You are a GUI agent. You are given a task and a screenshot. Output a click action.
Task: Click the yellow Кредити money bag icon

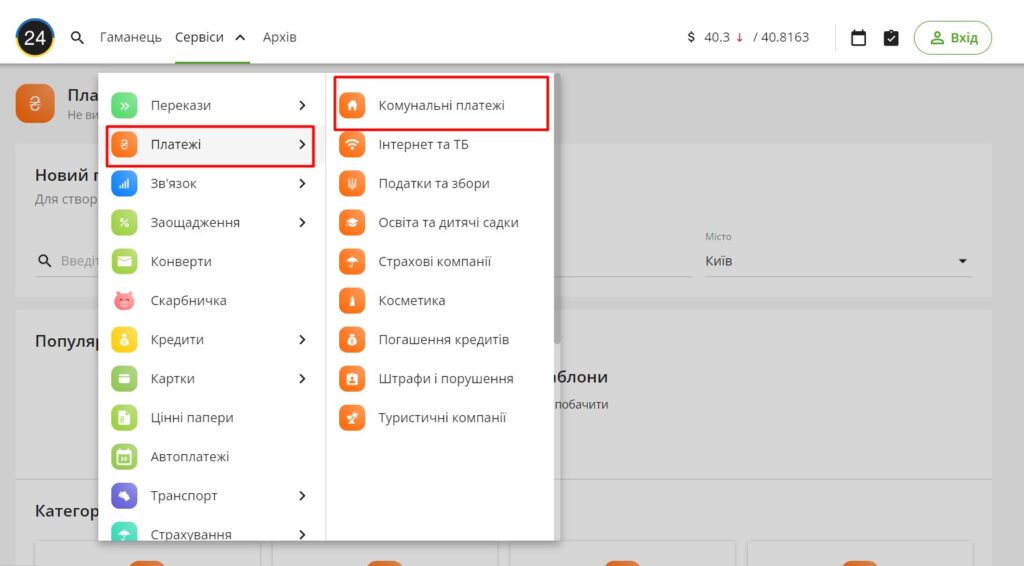(124, 339)
